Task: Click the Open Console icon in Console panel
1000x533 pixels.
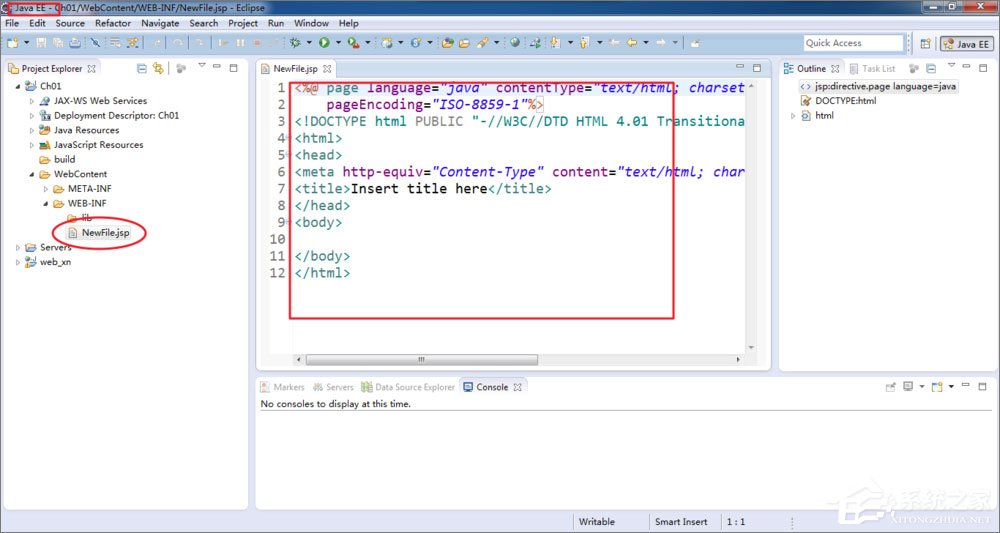Action: click(936, 387)
